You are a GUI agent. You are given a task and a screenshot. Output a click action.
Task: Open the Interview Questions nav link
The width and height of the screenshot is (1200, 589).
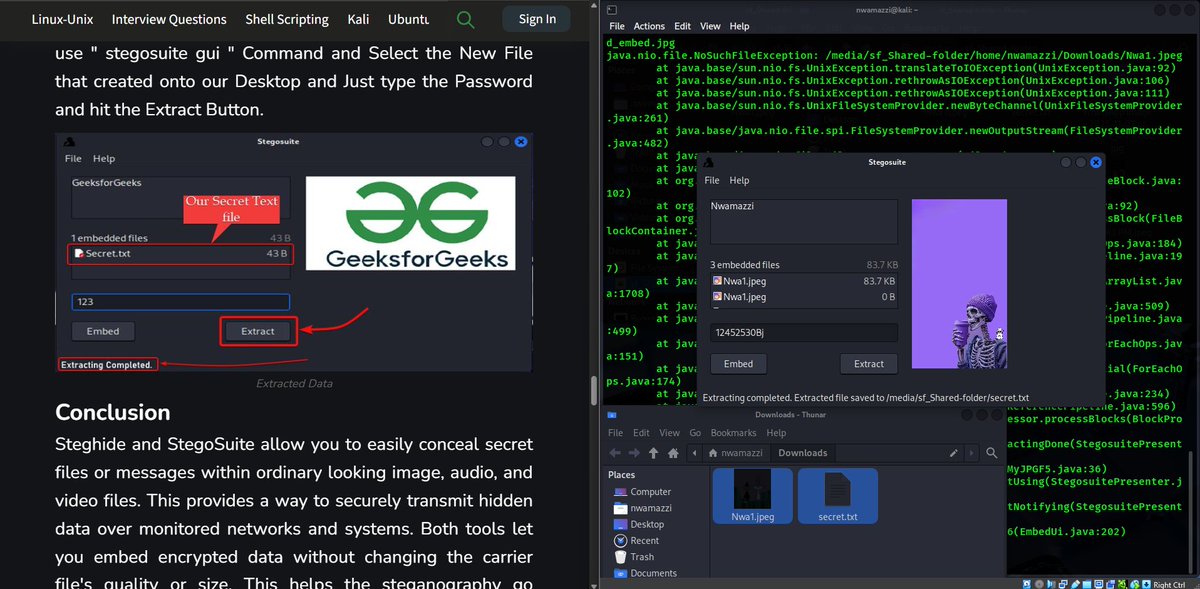click(x=169, y=19)
